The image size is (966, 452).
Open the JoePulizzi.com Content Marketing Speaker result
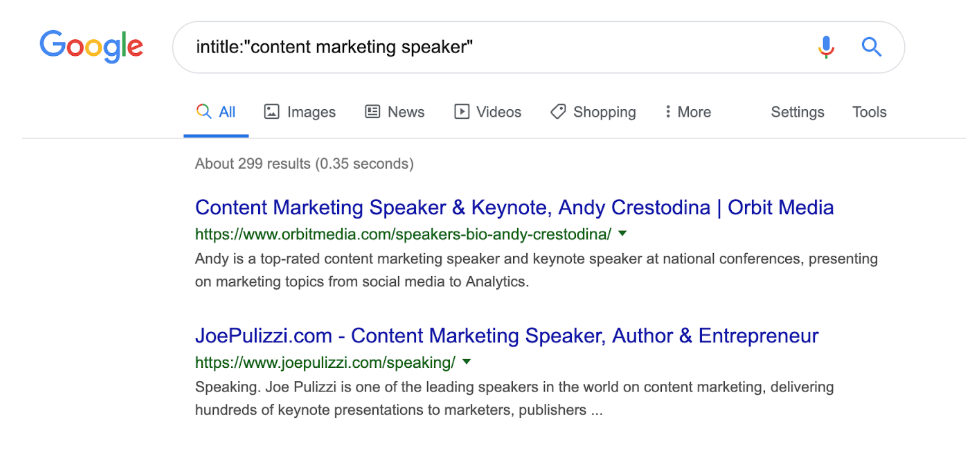506,336
